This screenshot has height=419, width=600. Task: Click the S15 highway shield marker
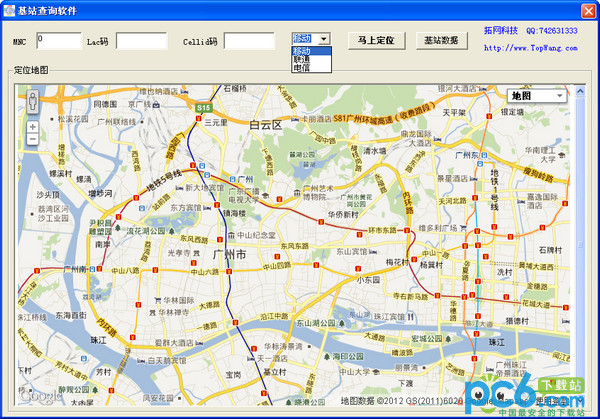tap(204, 105)
